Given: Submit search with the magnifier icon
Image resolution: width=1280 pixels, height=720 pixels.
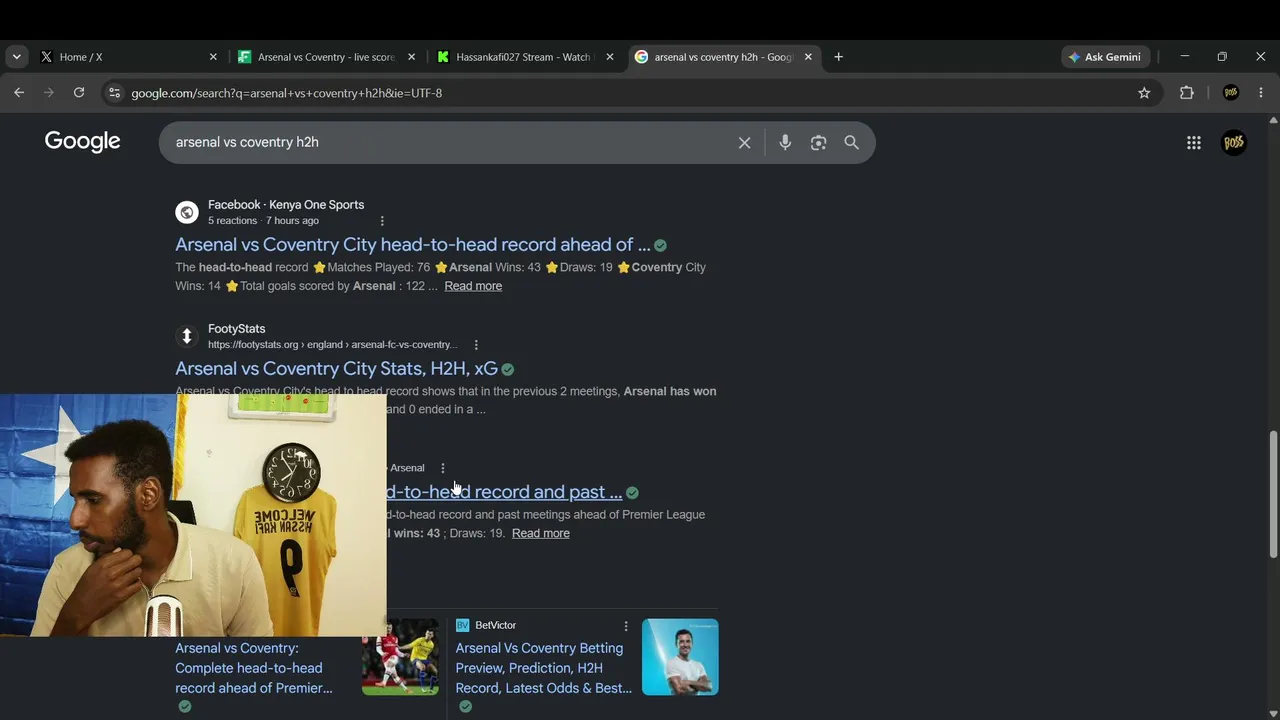Looking at the screenshot, I should 851,143.
